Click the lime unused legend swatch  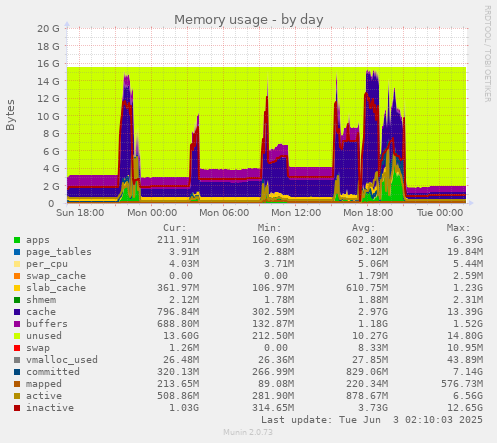pyautogui.click(x=17, y=336)
